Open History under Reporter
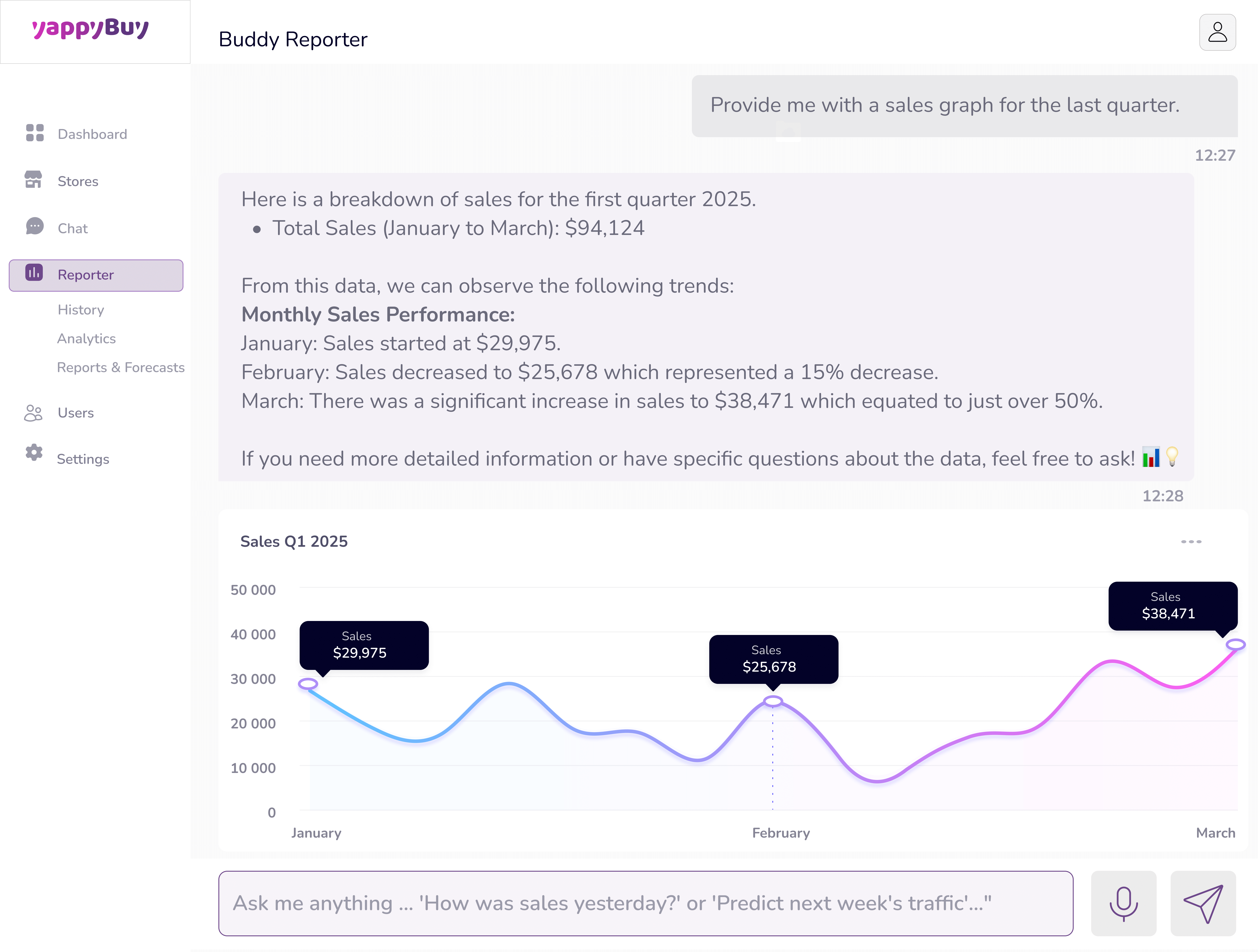 pos(81,310)
